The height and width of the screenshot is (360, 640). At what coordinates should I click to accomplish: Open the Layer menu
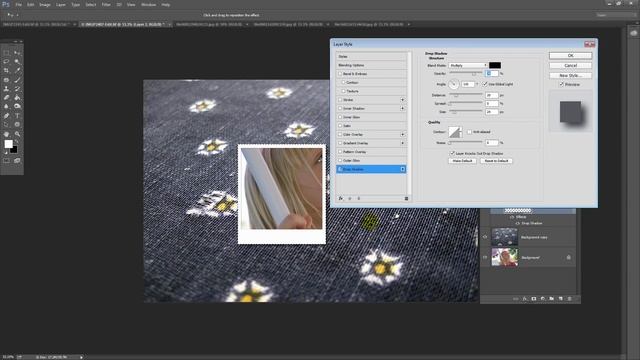pos(61,5)
